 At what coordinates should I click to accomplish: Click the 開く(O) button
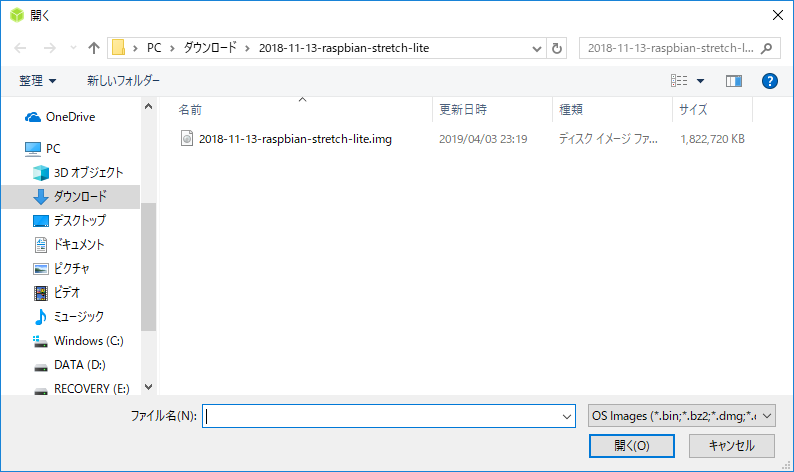point(631,446)
